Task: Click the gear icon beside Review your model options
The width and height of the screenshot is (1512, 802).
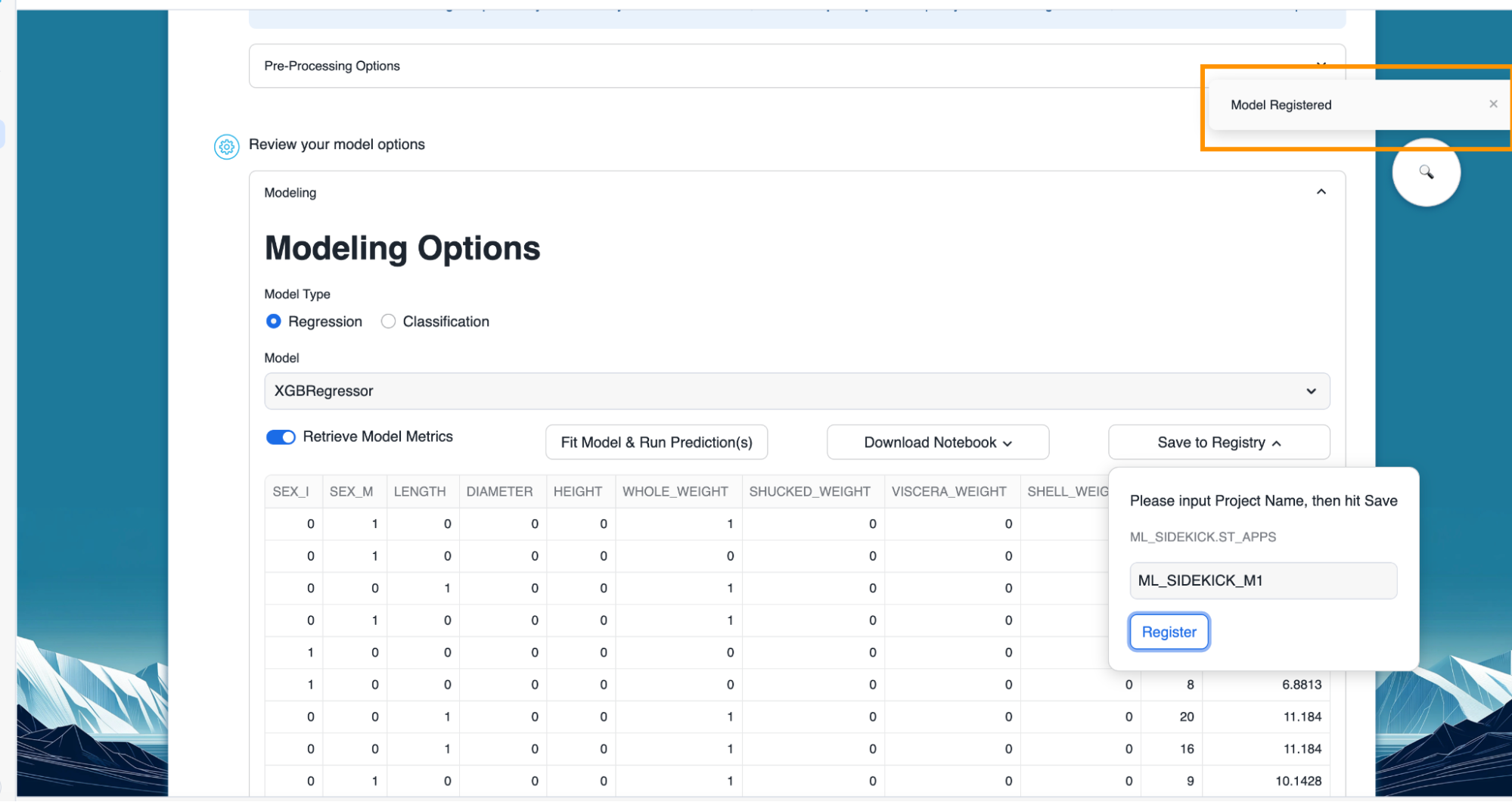Action: pos(226,146)
